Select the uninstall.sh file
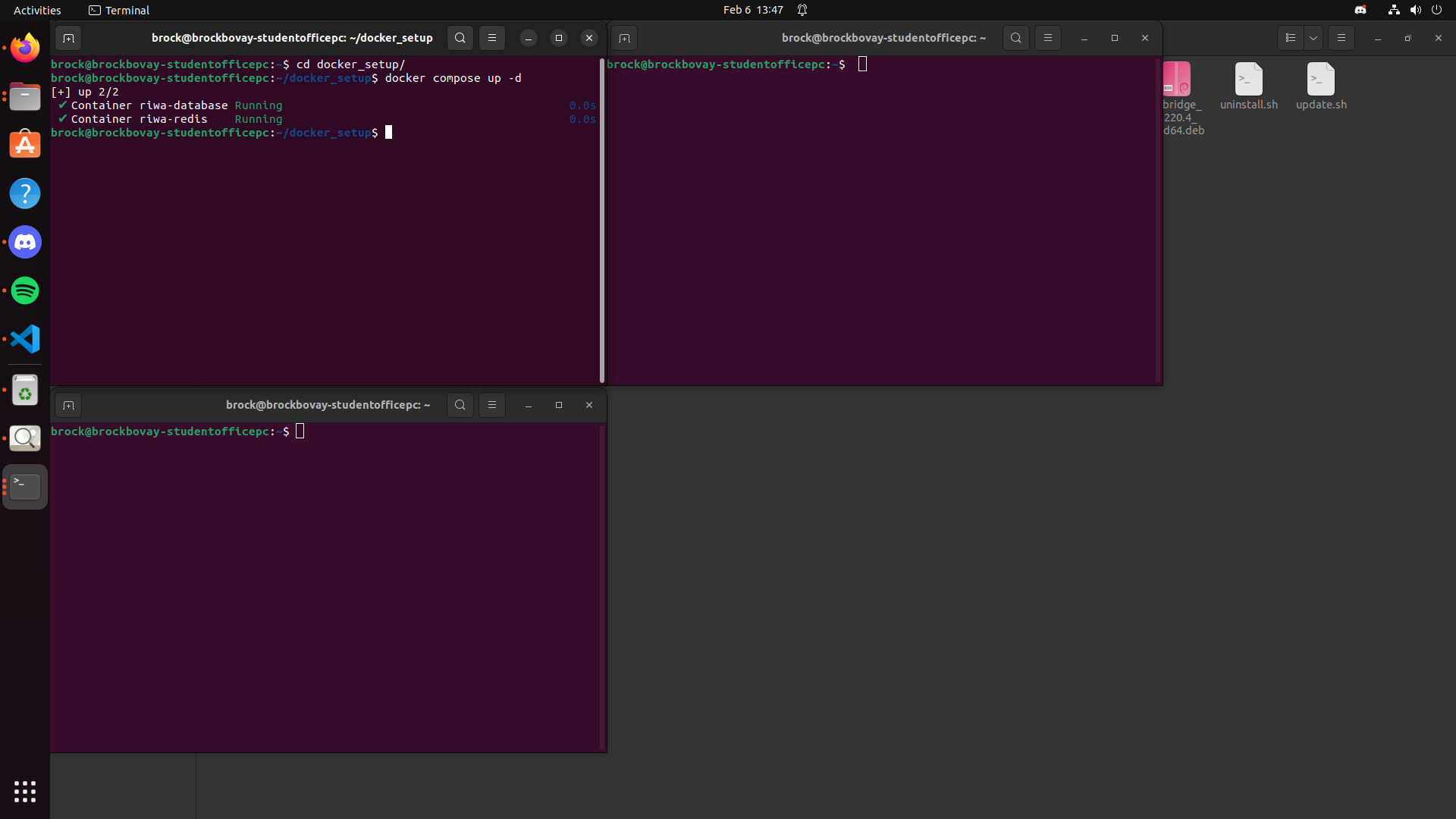This screenshot has height=819, width=1456. tap(1249, 86)
